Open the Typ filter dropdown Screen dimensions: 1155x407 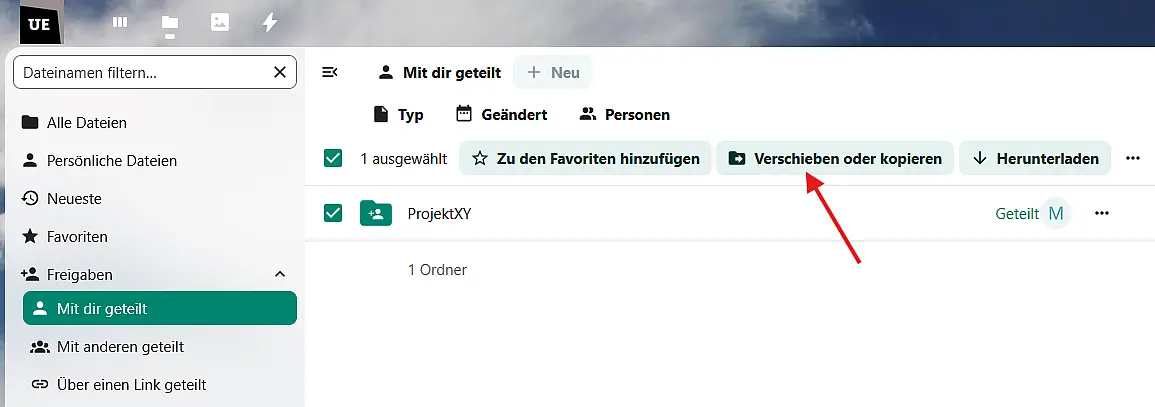click(398, 114)
